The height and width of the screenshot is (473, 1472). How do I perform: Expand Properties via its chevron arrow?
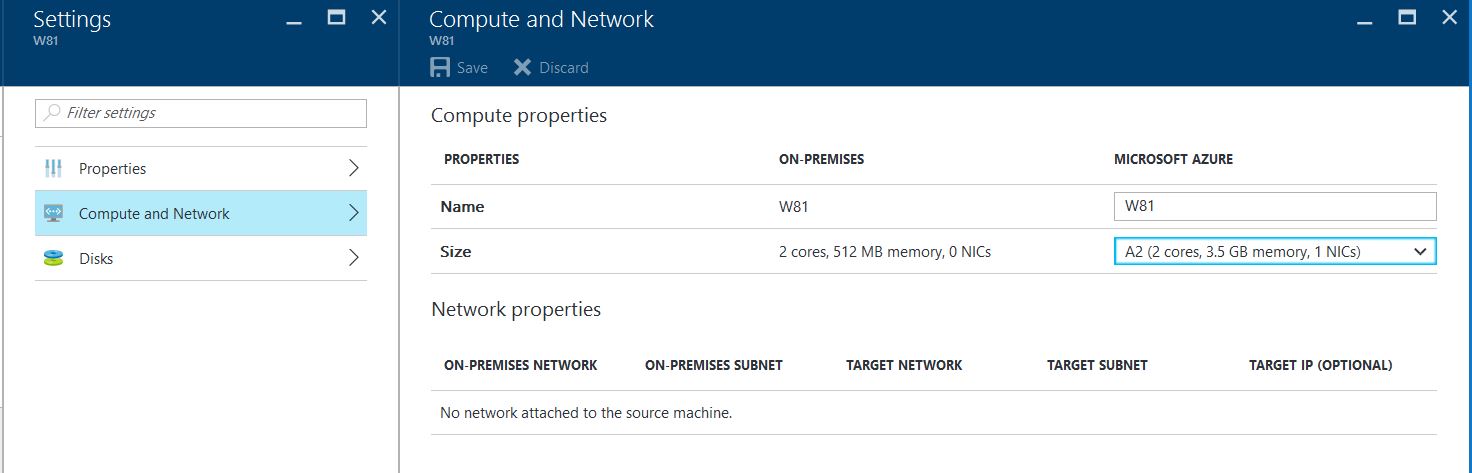click(353, 168)
